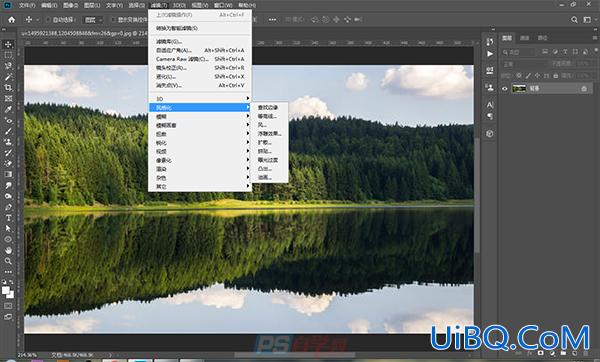This screenshot has width=600, height=362.
Task: Select the Crop tool
Action: click(x=8, y=88)
